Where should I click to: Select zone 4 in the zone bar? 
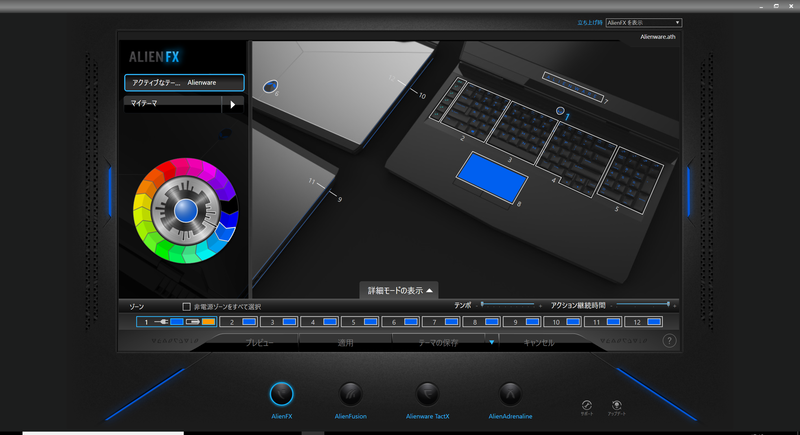[x=319, y=322]
